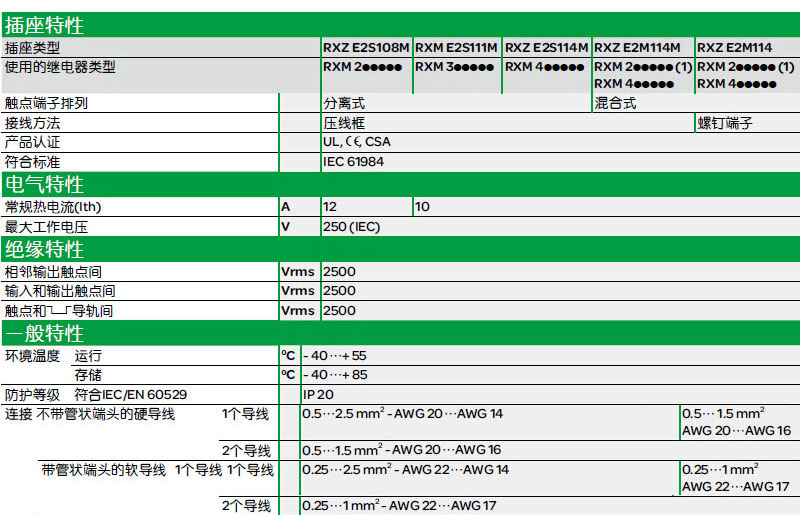Click the RXZ E2M114 column header
800x515 pixels.
coord(734,48)
